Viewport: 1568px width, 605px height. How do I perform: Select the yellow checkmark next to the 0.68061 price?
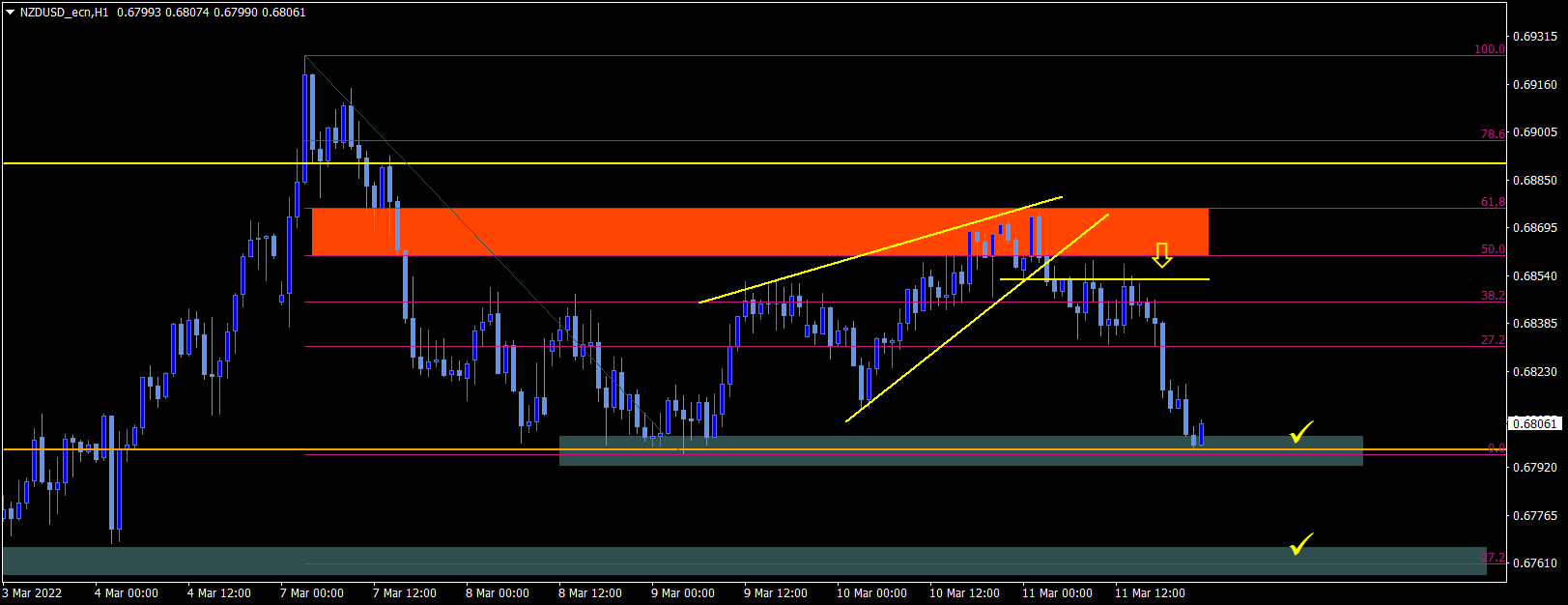pos(1301,432)
